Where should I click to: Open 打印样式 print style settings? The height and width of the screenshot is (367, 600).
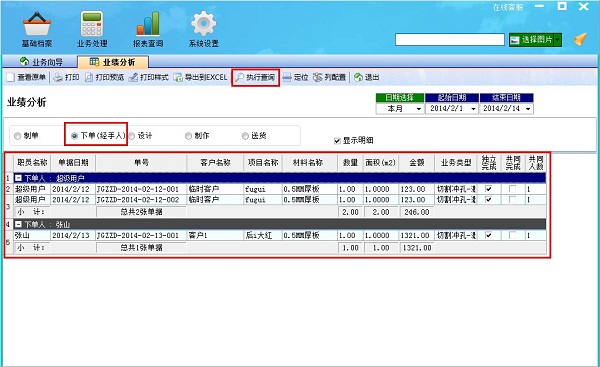point(148,77)
